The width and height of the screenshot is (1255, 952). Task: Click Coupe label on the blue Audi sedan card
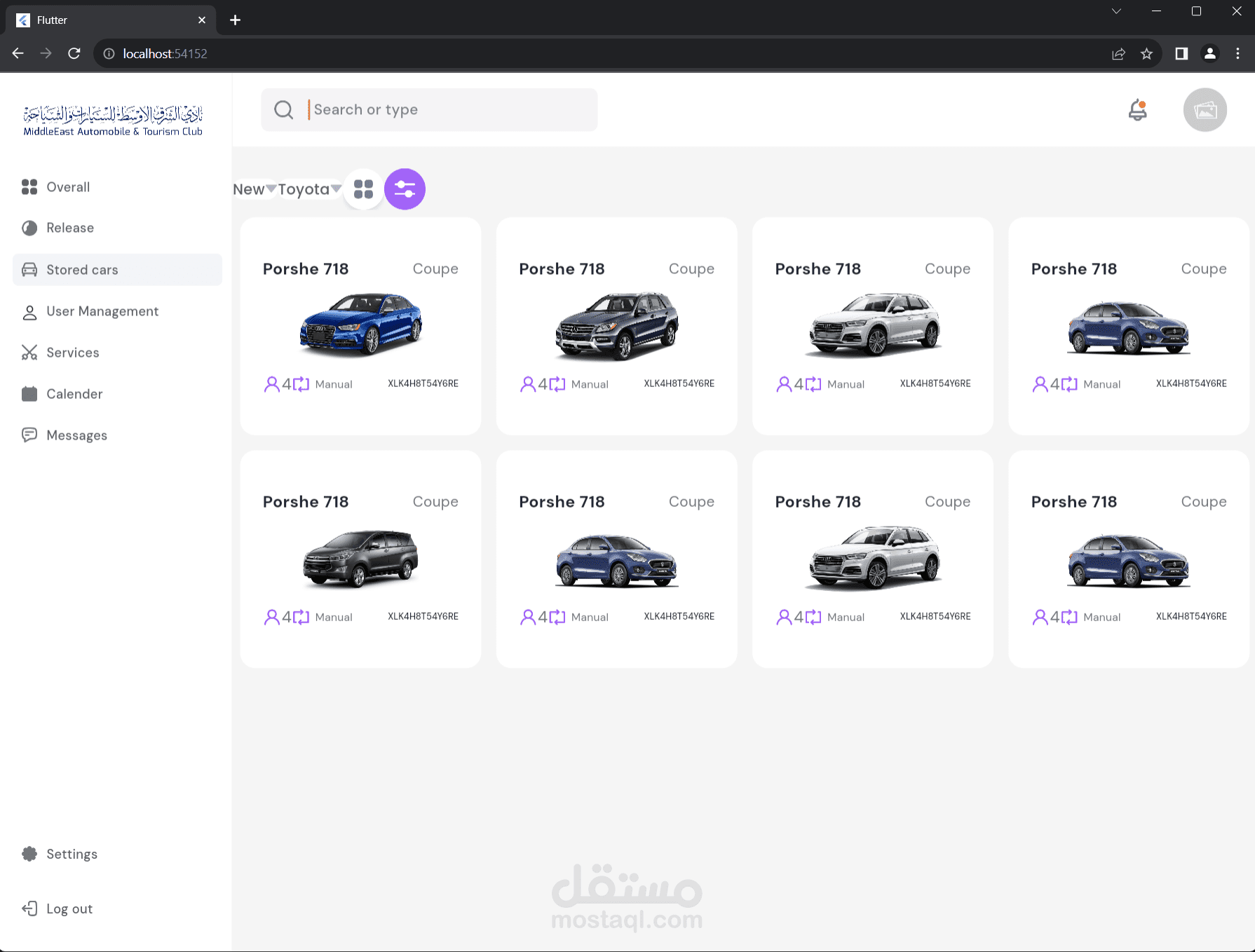tap(435, 269)
